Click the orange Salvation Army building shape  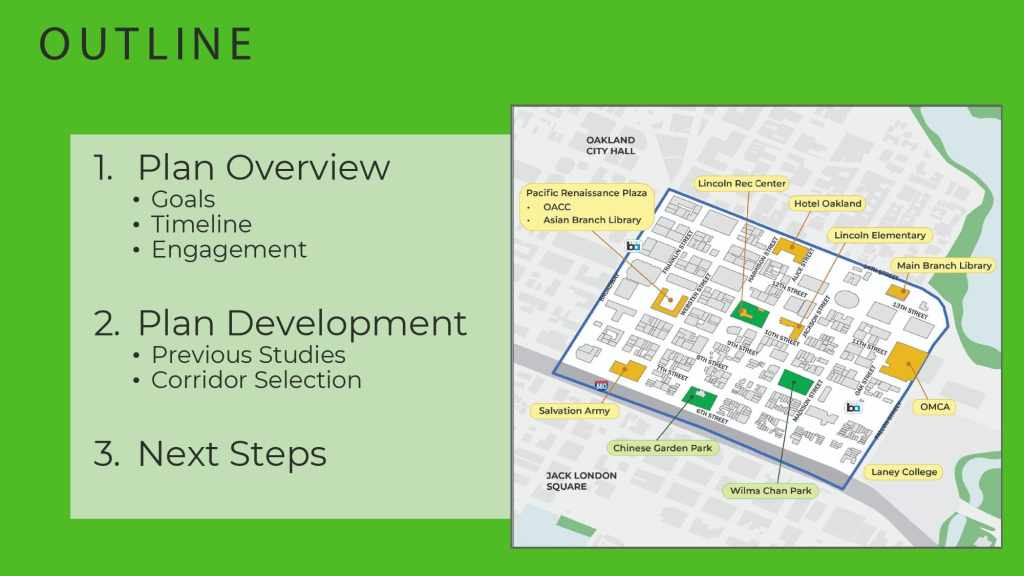(x=627, y=371)
